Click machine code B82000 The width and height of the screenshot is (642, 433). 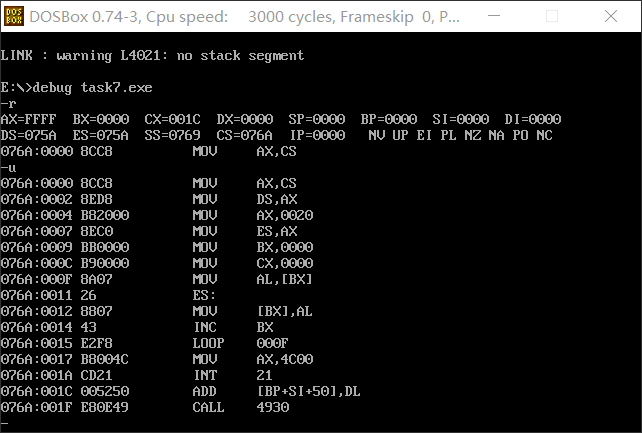click(105, 216)
